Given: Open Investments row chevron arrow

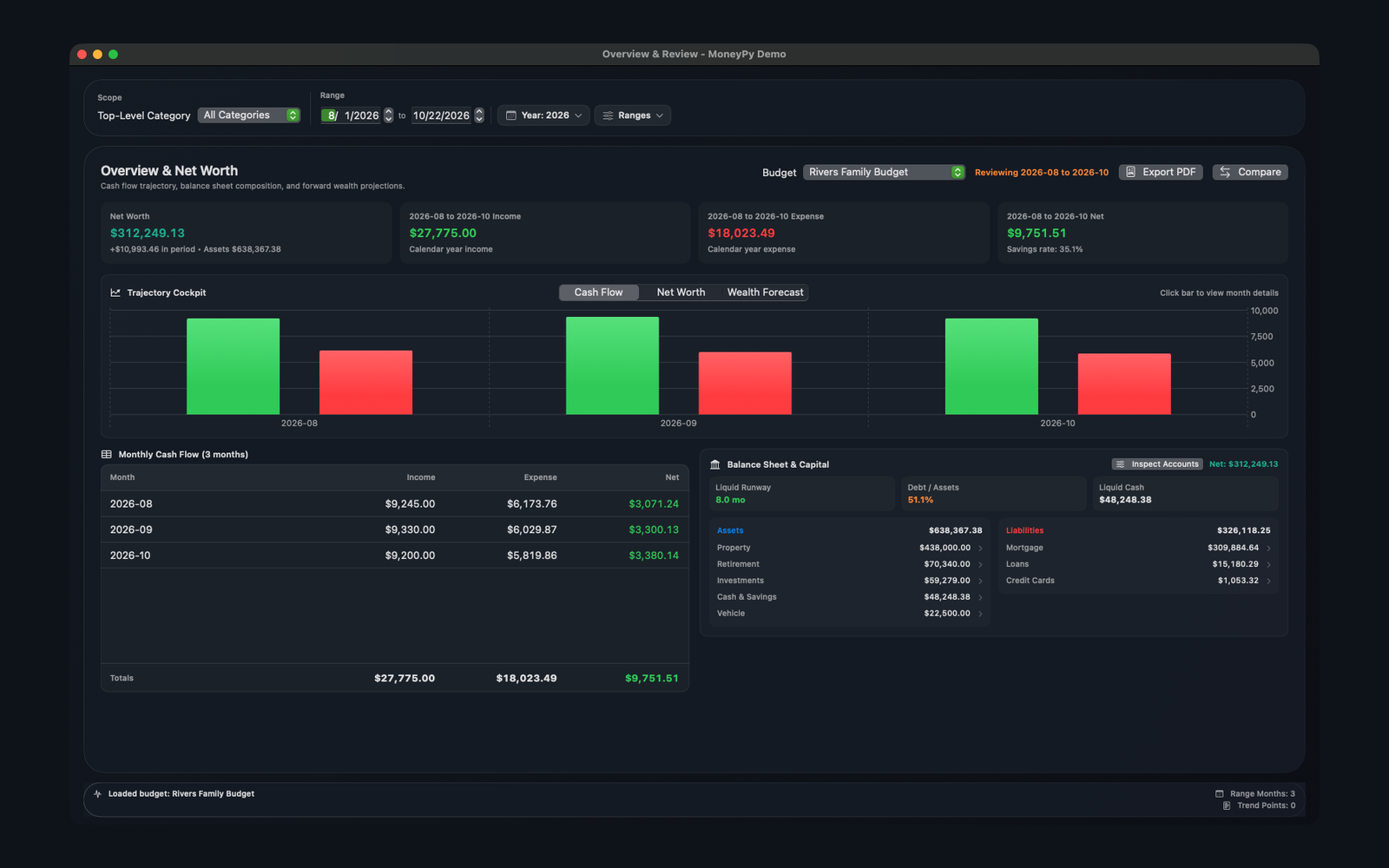Looking at the screenshot, I should pos(981,581).
